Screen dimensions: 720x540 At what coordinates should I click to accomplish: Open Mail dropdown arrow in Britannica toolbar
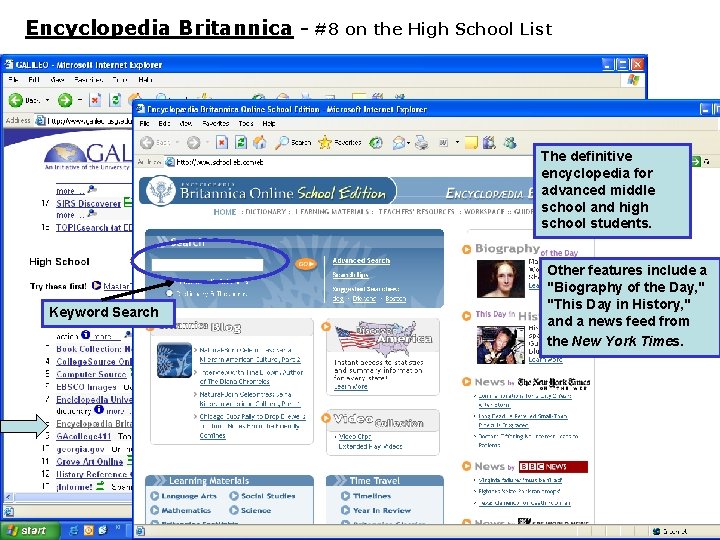pos(408,143)
